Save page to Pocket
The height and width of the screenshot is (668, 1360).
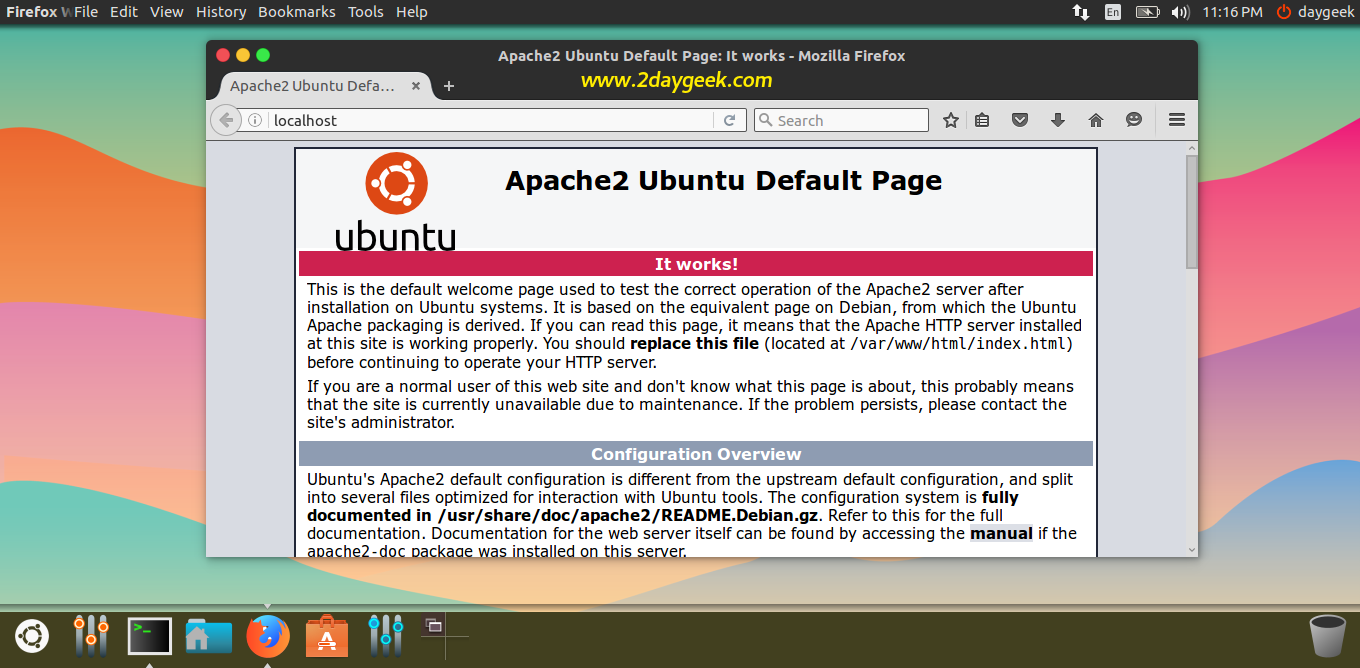[x=1020, y=120]
